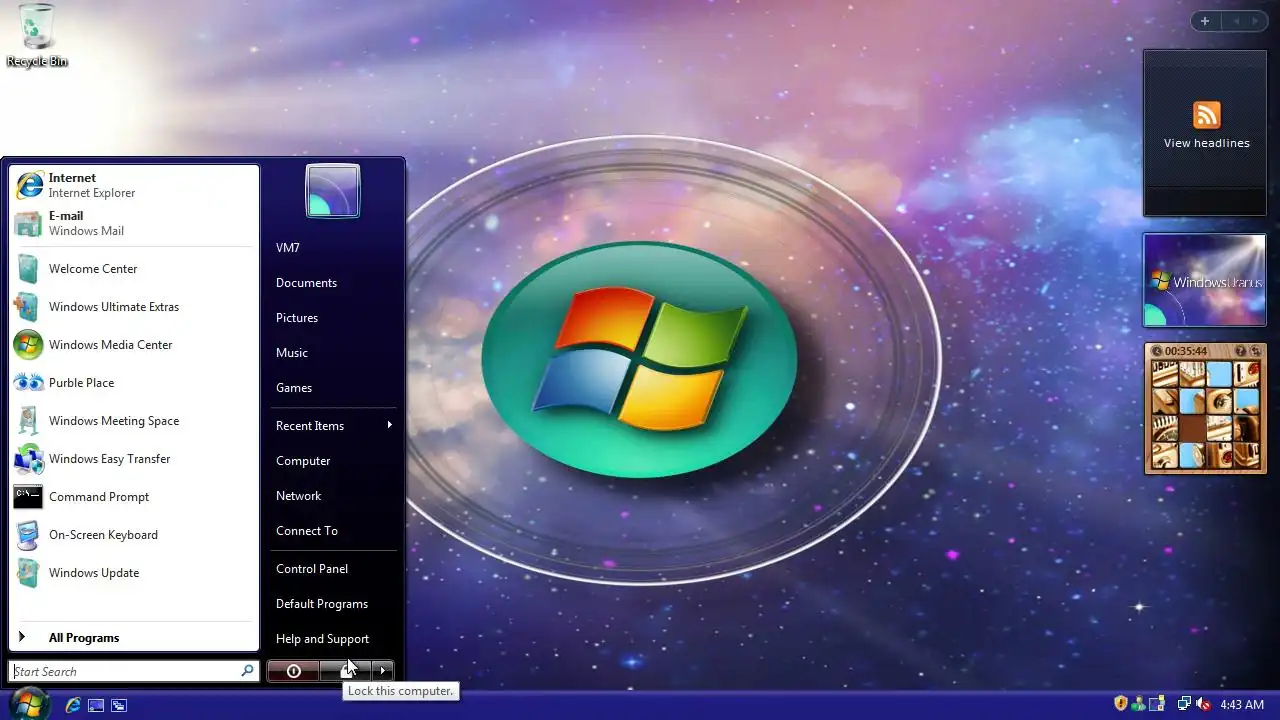The image size is (1280, 720).
Task: Open the Recycle Bin desktop icon
Action: coord(37,36)
